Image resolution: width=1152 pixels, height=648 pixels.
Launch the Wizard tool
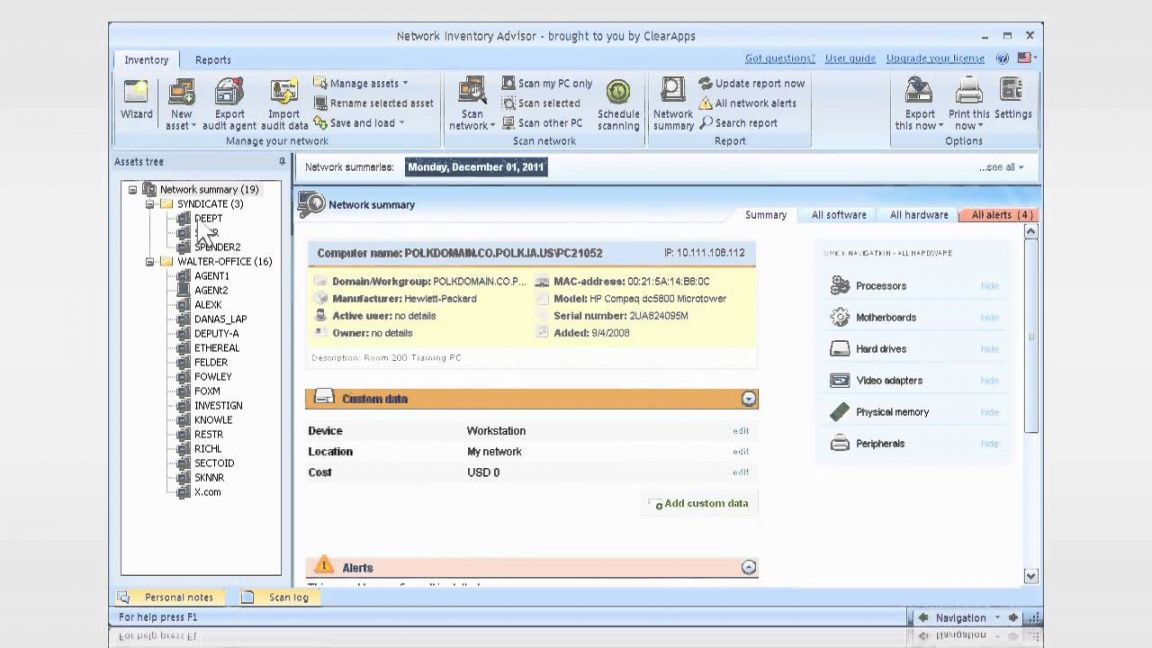click(x=137, y=99)
